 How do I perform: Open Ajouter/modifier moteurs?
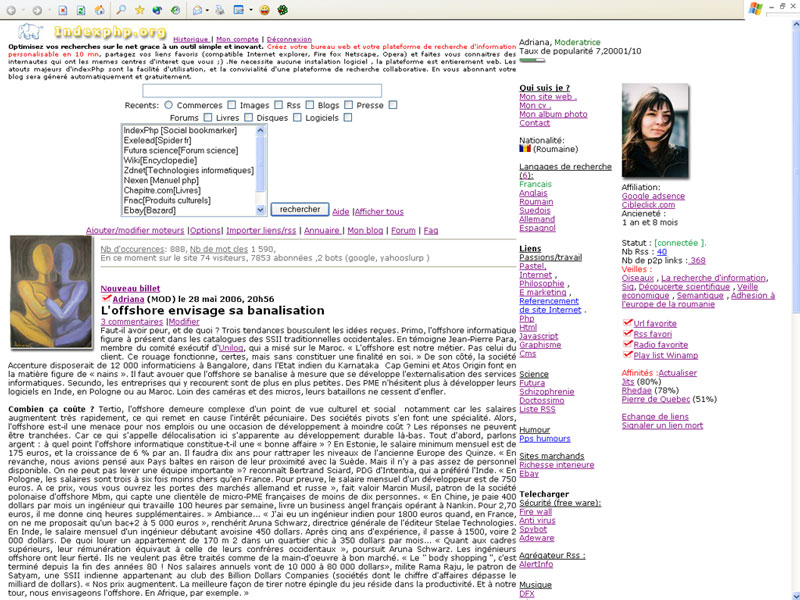(135, 231)
